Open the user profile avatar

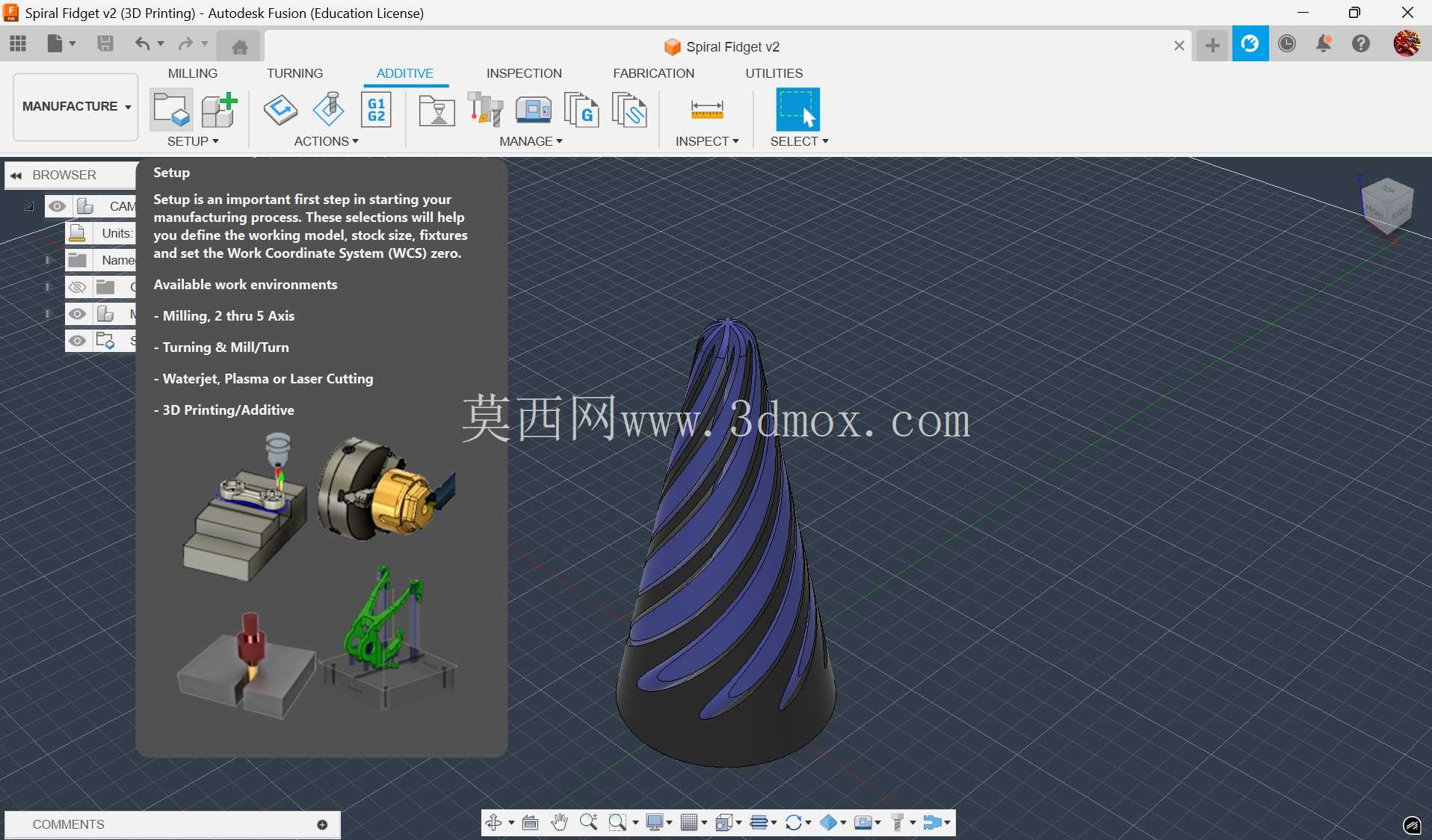coord(1407,43)
